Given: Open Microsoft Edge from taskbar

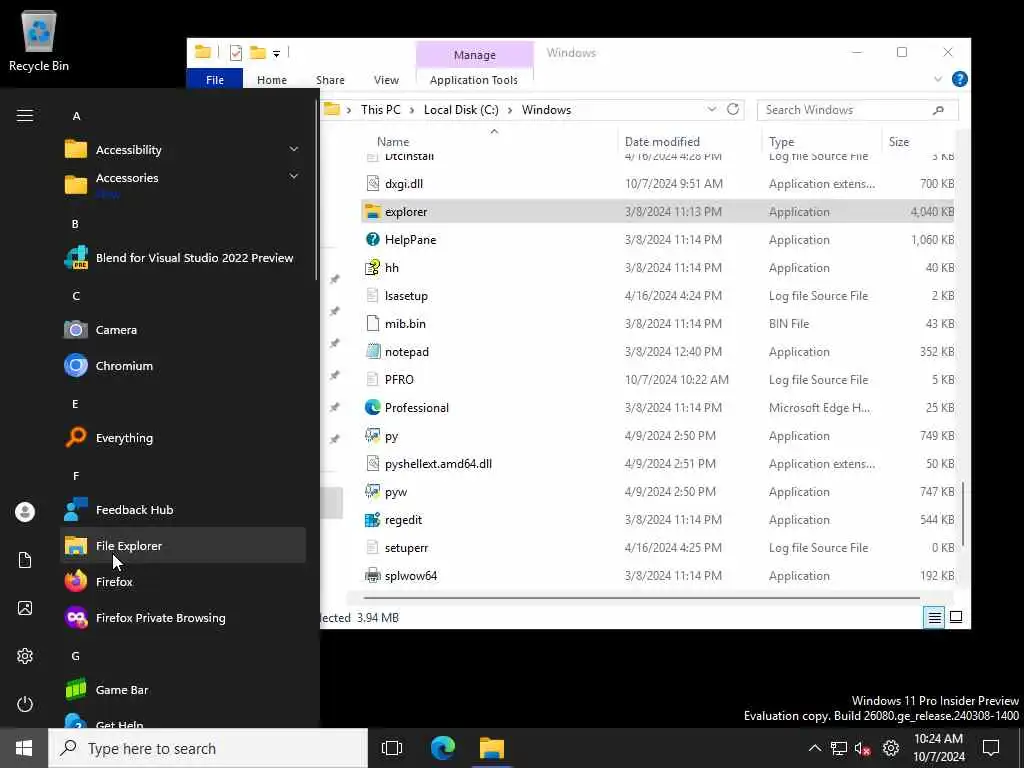Looking at the screenshot, I should 443,748.
